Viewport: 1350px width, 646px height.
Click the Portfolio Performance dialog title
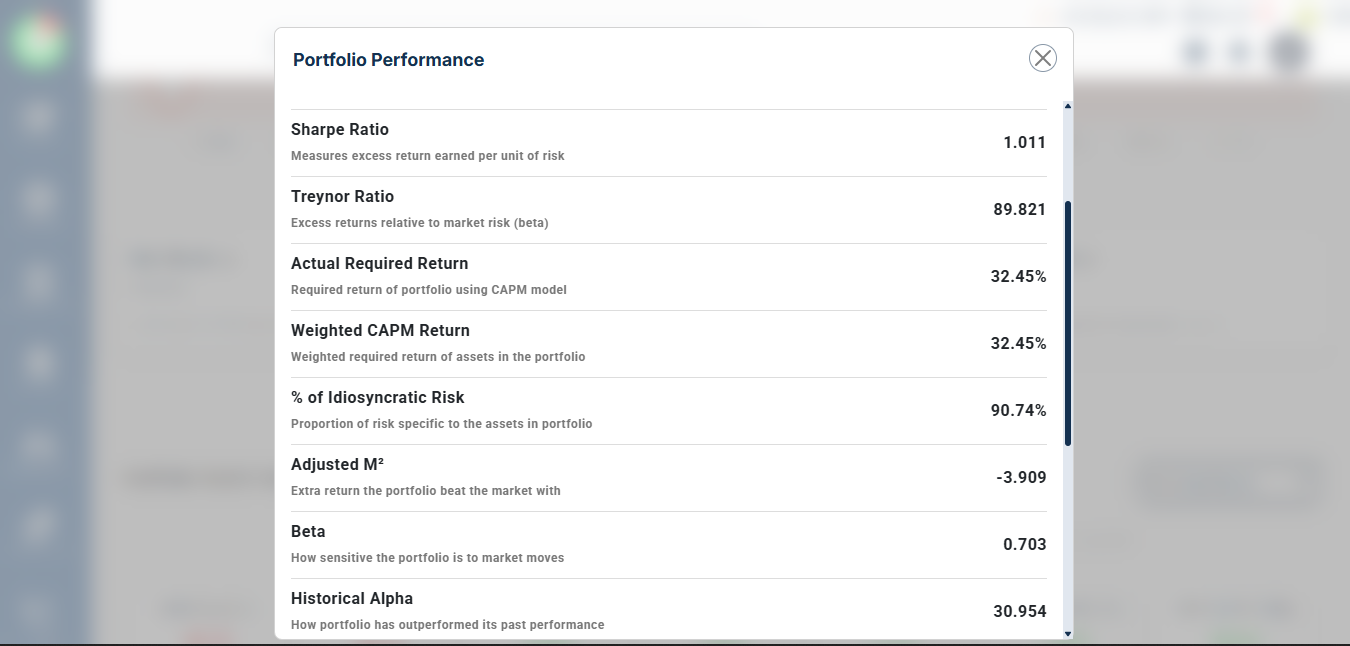click(x=388, y=60)
